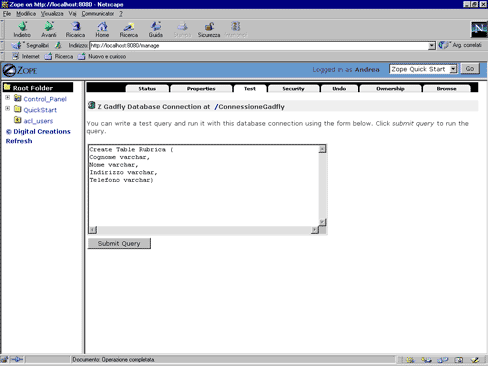Click the Submit Query button
488x366 pixels.
pos(119,243)
